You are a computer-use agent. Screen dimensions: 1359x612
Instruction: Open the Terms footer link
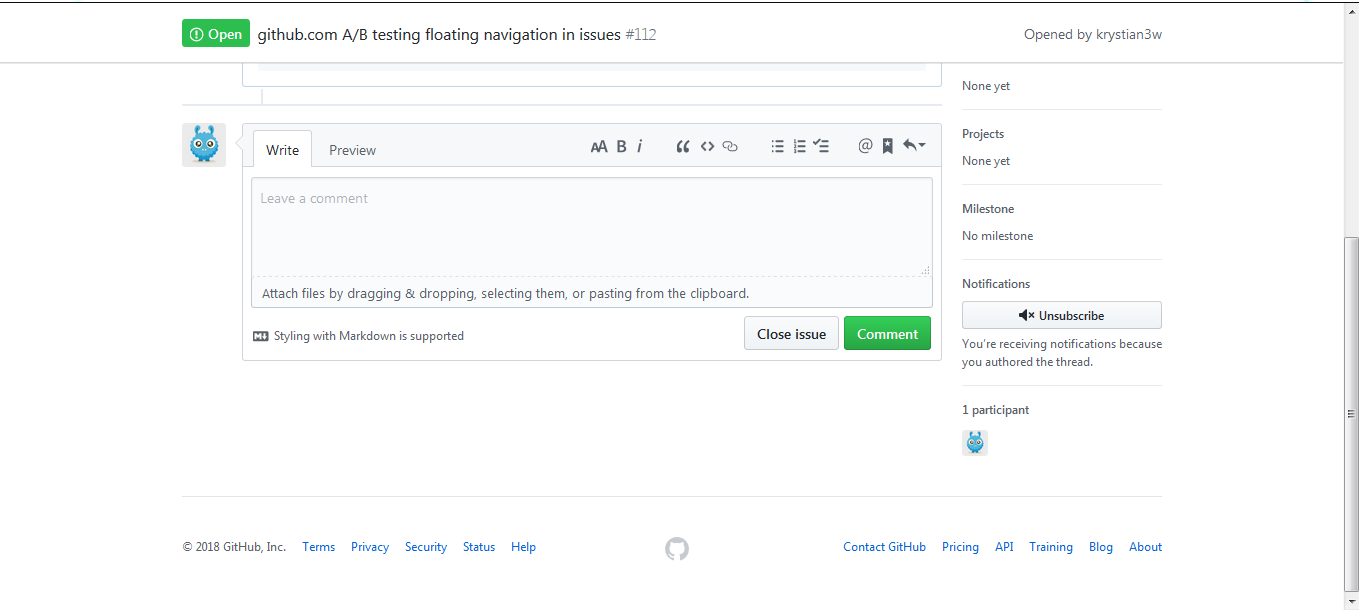319,547
